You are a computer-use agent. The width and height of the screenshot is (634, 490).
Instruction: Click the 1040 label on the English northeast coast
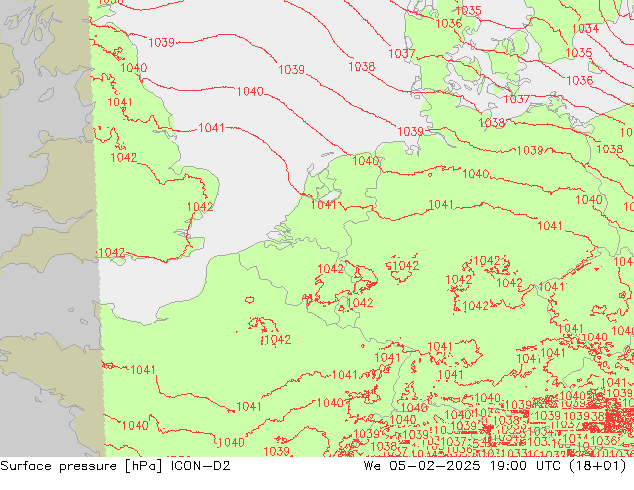click(x=134, y=68)
